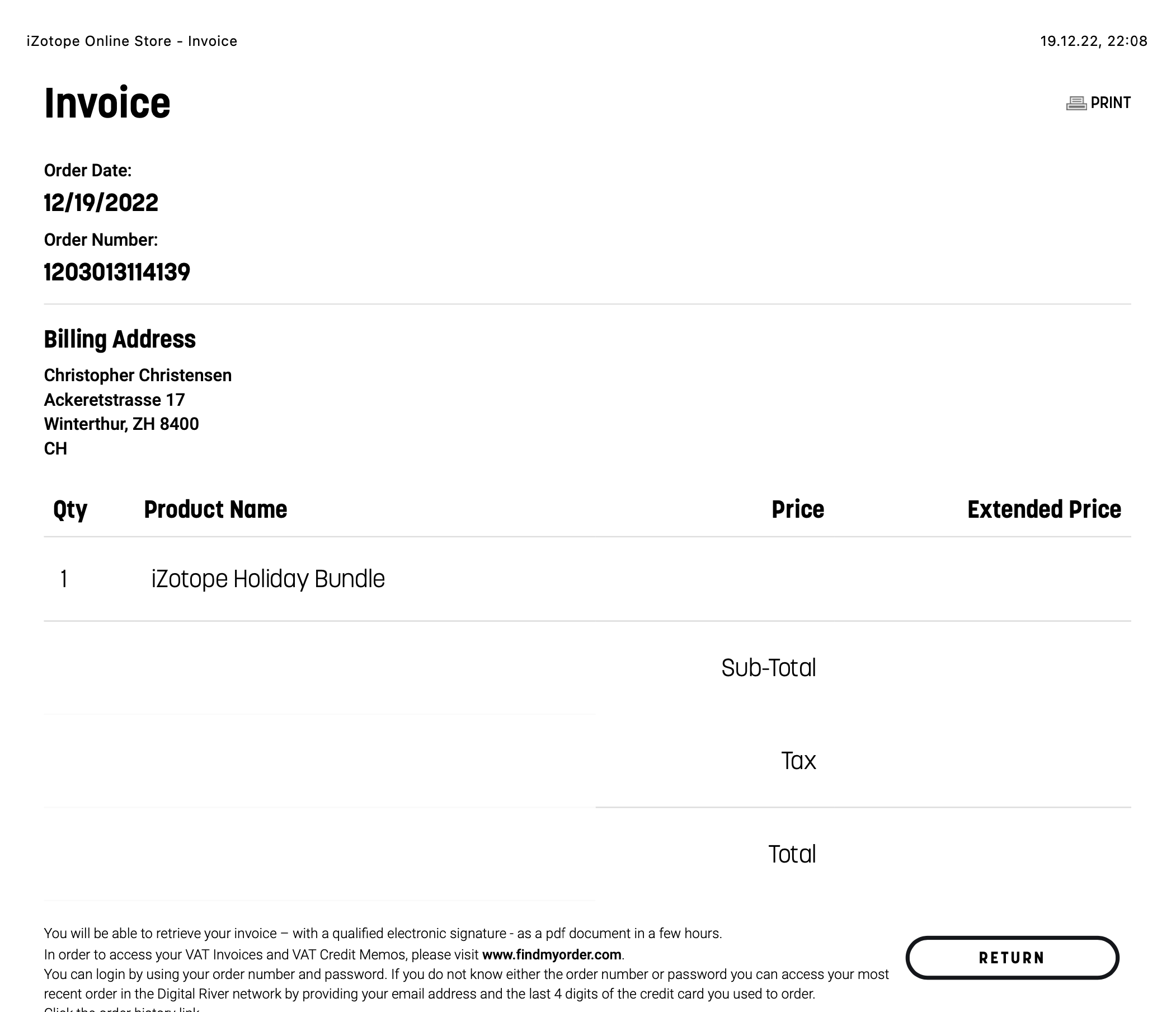Click the Tax label
This screenshot has width=1176, height=1012.
pyautogui.click(x=798, y=761)
